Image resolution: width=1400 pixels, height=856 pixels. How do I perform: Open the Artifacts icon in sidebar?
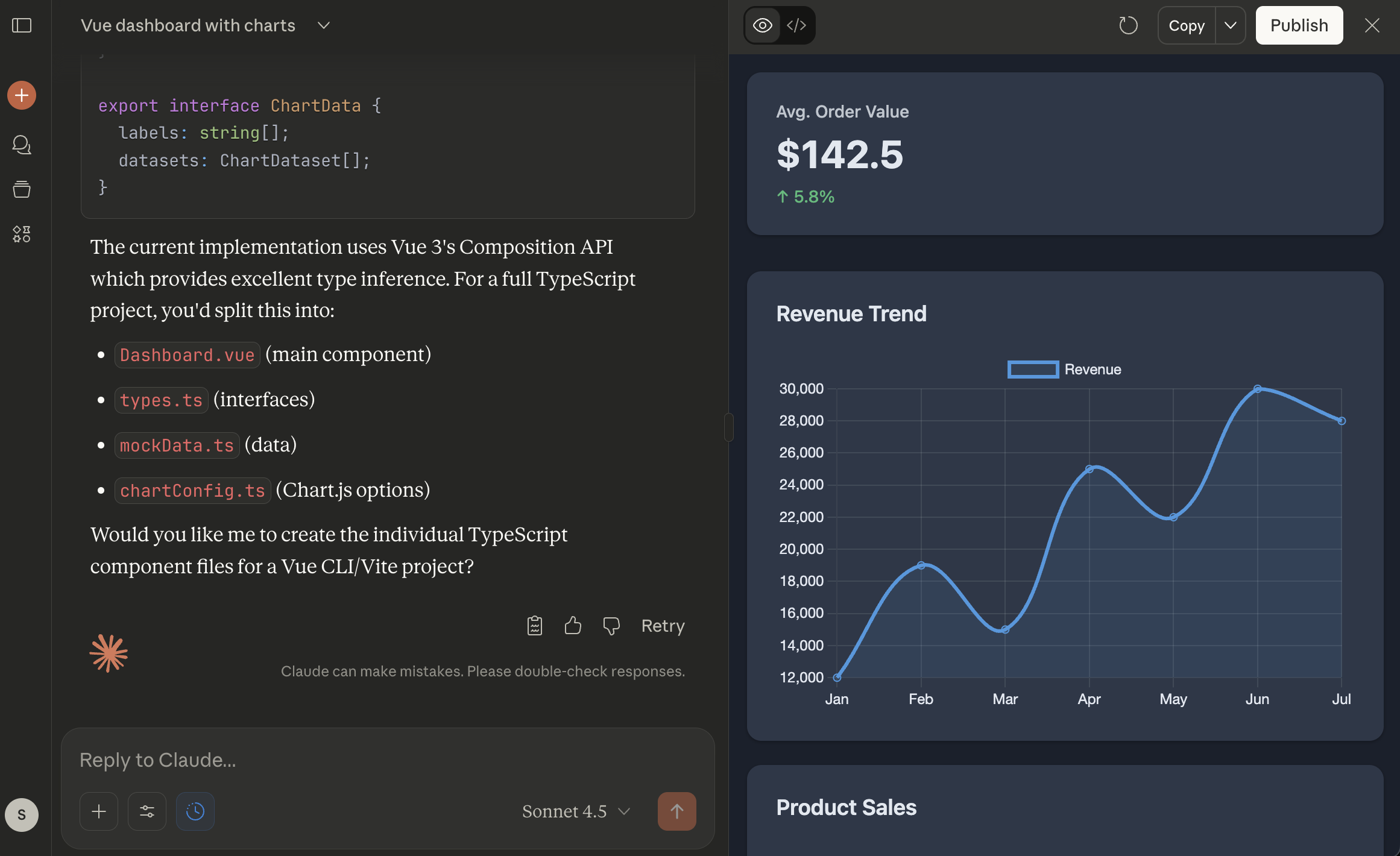pyautogui.click(x=22, y=234)
